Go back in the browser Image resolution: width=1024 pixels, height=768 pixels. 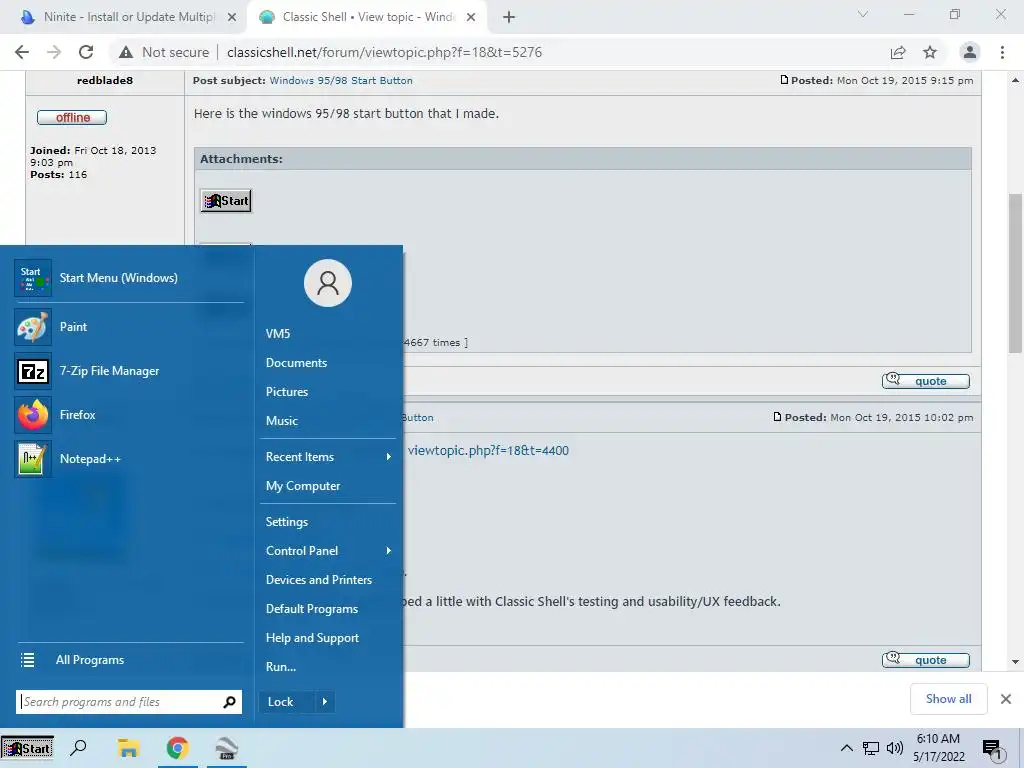tap(22, 52)
